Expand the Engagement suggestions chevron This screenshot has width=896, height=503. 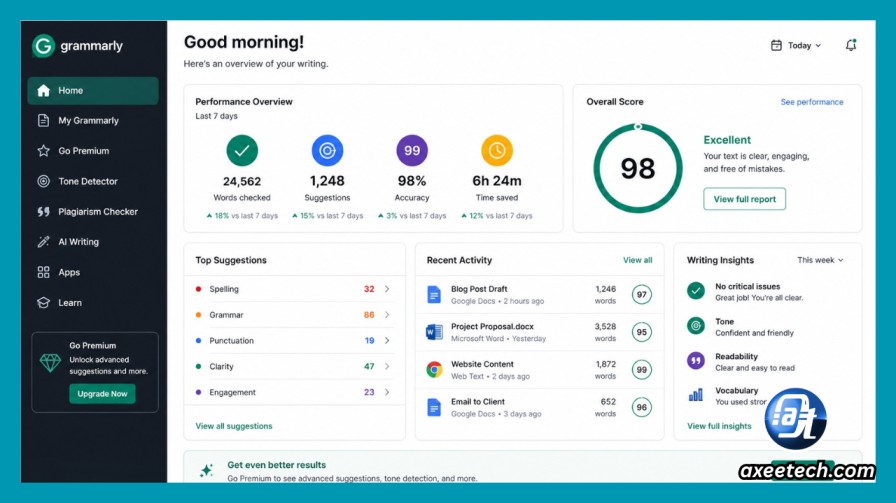coord(387,392)
